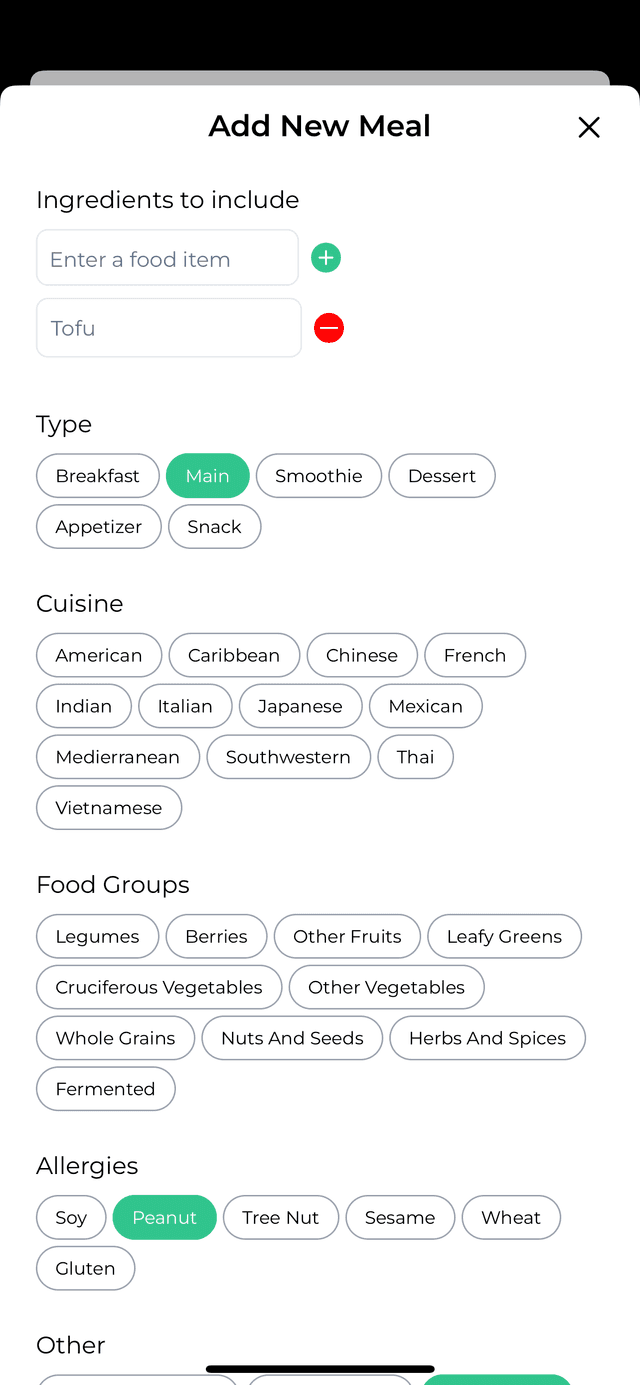This screenshot has width=640, height=1385.
Task: Select the Fermented food group
Action: point(105,1088)
